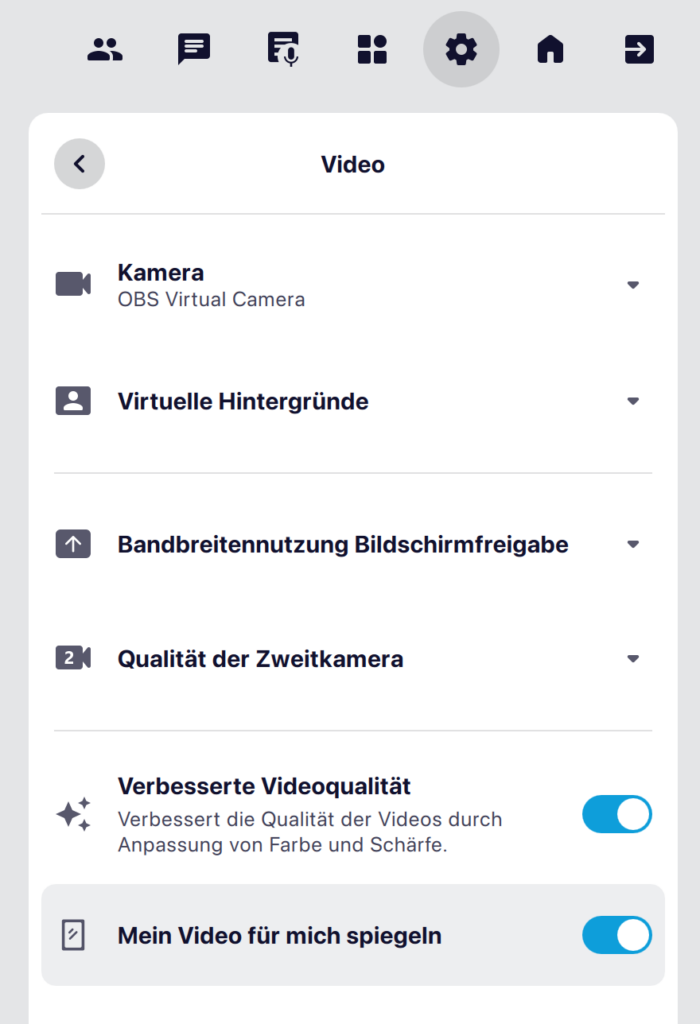This screenshot has height=1024, width=700.
Task: Select the virtual background person icon
Action: [73, 401]
